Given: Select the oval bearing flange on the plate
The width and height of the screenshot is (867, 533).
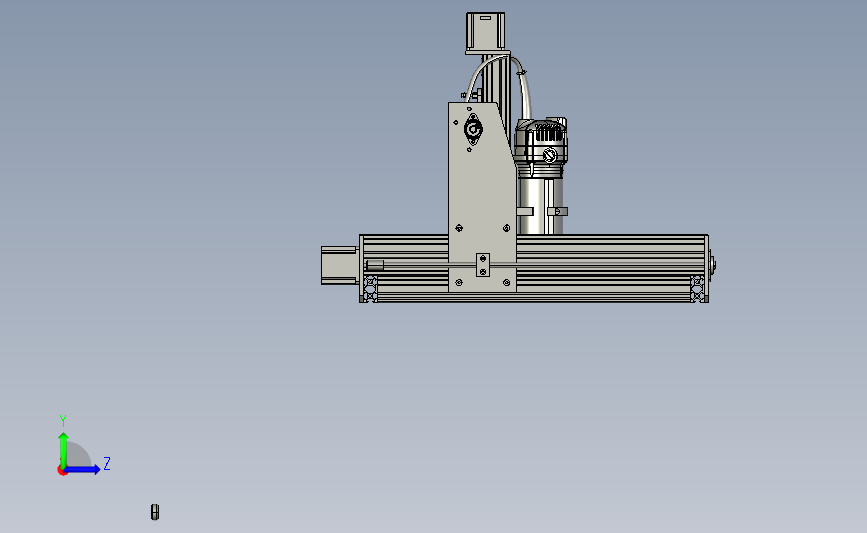Looking at the screenshot, I should tap(473, 130).
